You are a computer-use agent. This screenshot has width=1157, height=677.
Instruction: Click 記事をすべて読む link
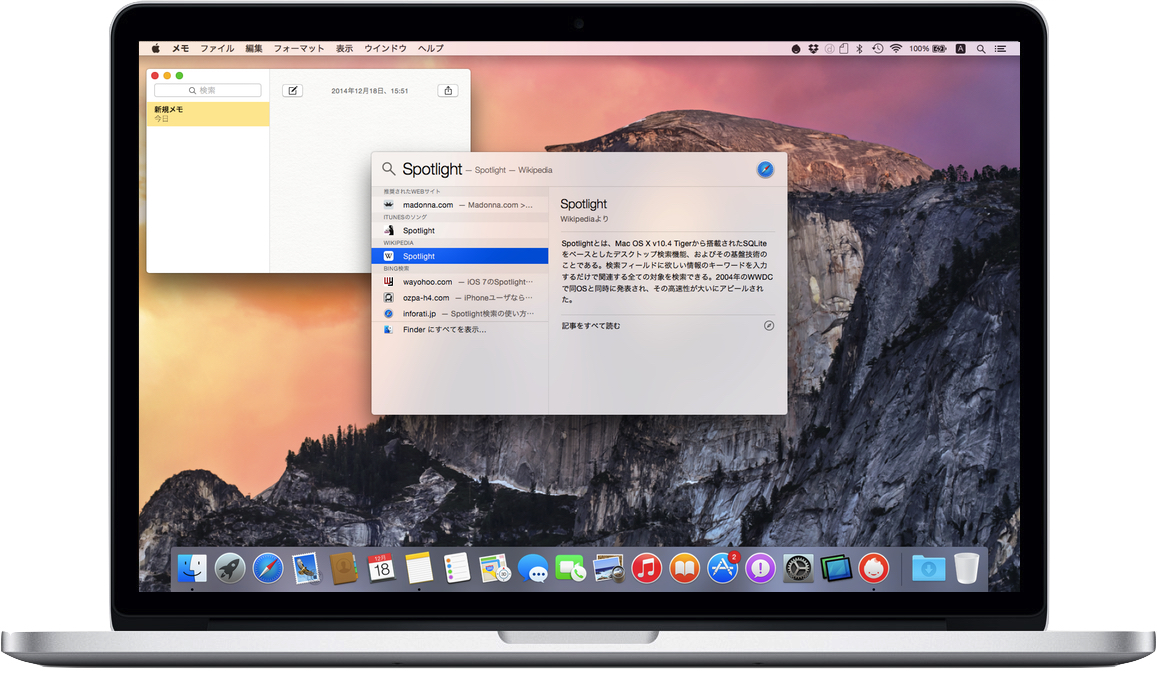click(x=591, y=326)
